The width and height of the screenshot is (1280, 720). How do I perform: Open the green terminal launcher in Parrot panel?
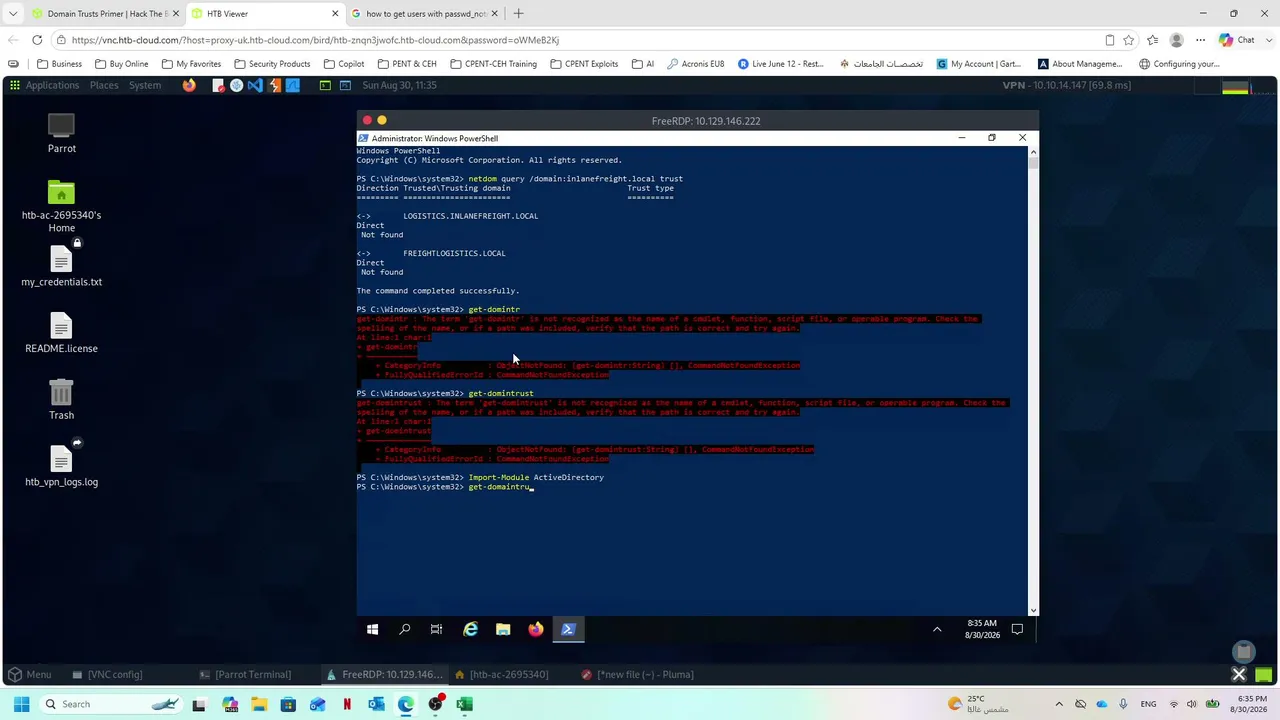point(325,85)
